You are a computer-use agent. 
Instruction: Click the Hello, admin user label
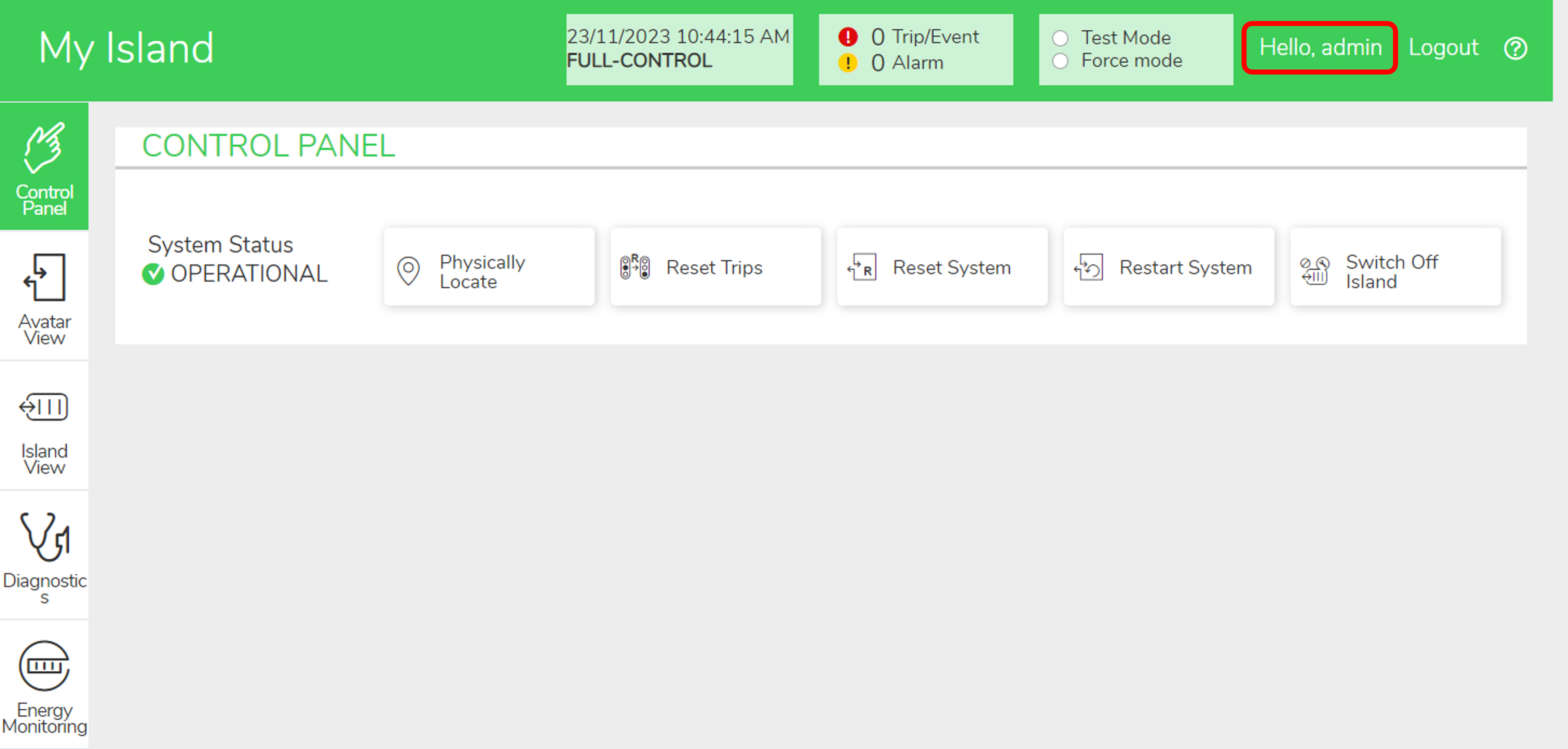tap(1319, 47)
